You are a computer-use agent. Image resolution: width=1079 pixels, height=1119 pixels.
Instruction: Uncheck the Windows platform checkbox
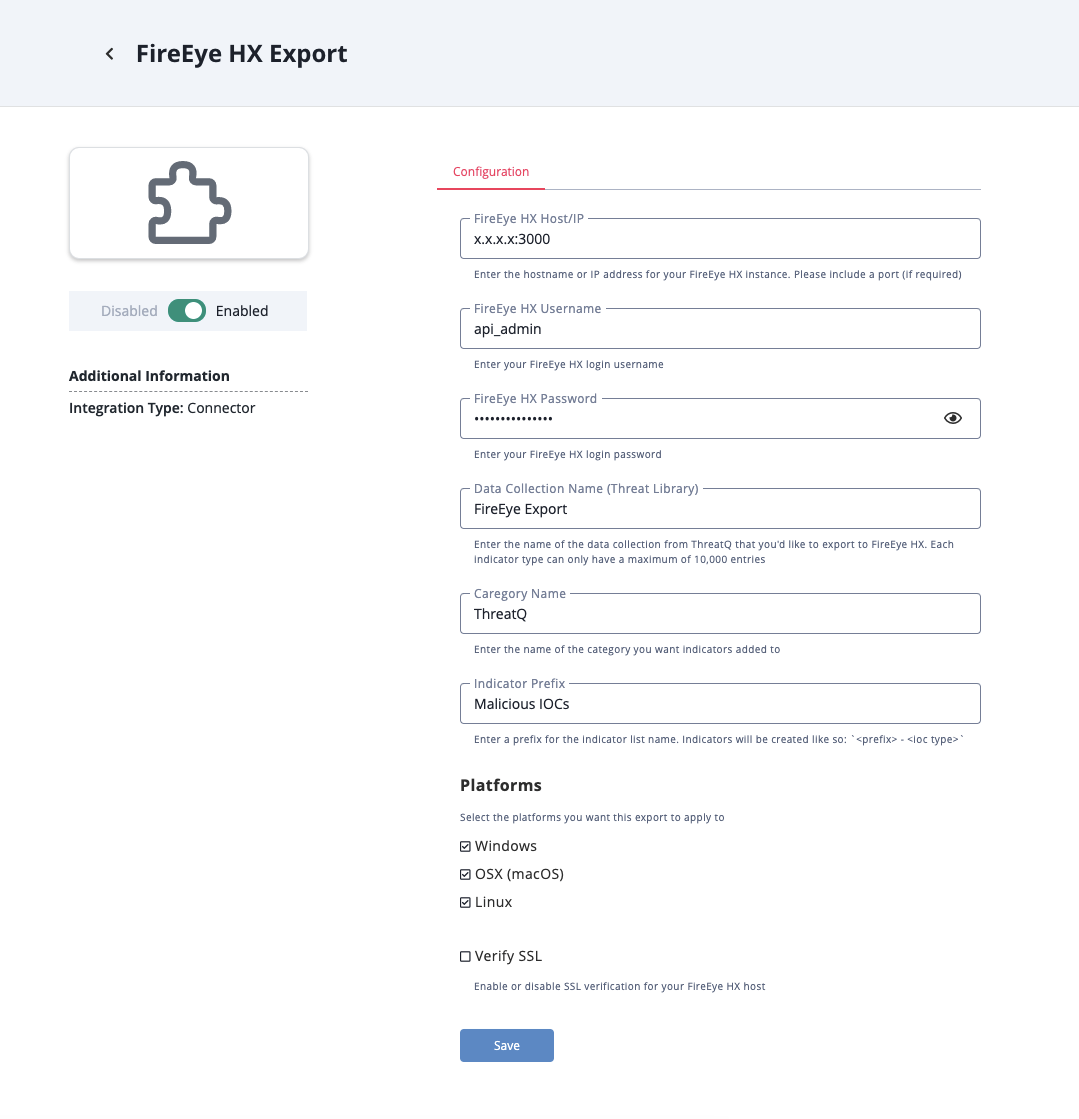[465, 846]
